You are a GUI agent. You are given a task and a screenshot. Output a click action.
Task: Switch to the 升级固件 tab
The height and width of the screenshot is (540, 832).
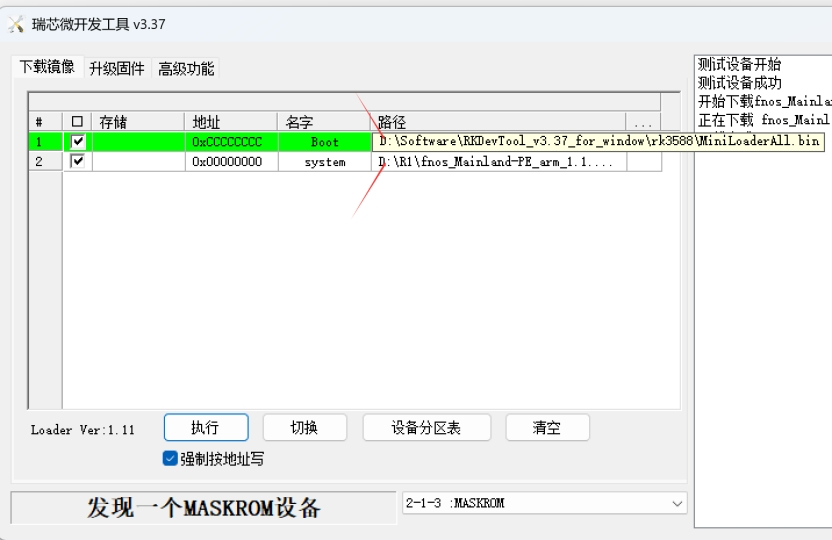116,68
